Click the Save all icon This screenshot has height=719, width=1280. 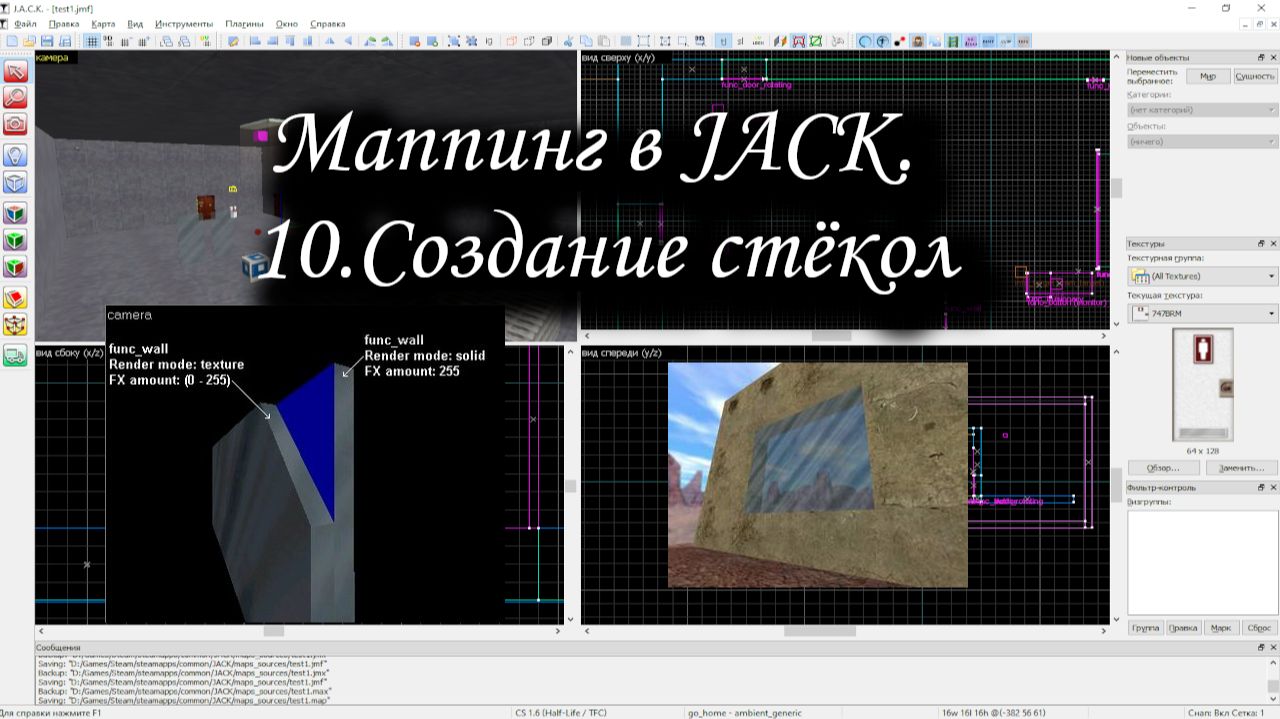65,41
